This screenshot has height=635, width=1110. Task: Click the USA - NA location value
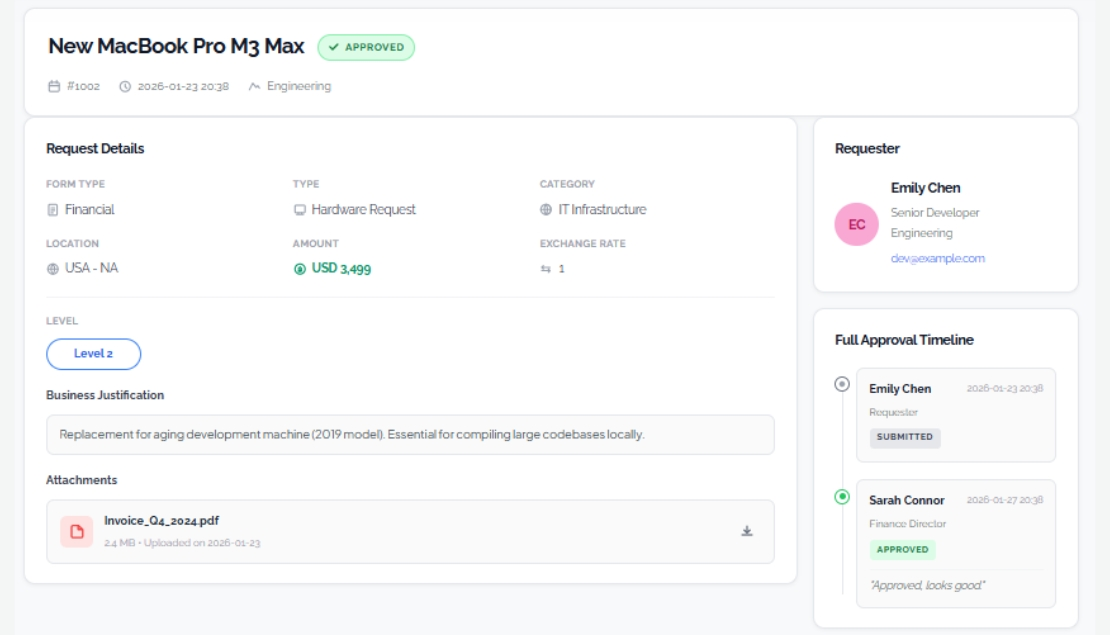91,268
